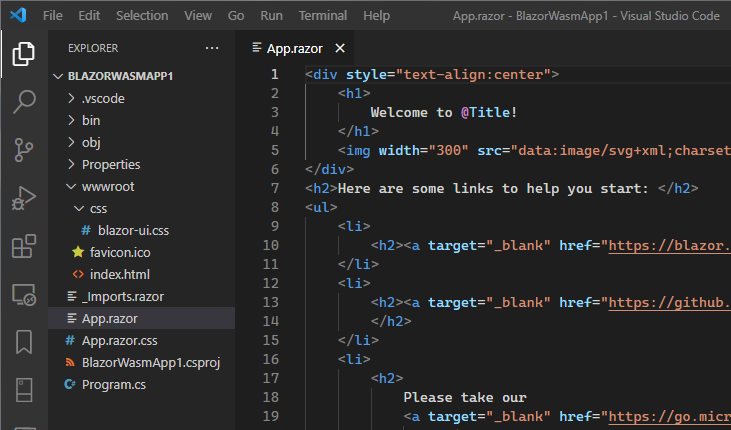
Task: Open favicon.ico in the explorer
Action: point(120,252)
